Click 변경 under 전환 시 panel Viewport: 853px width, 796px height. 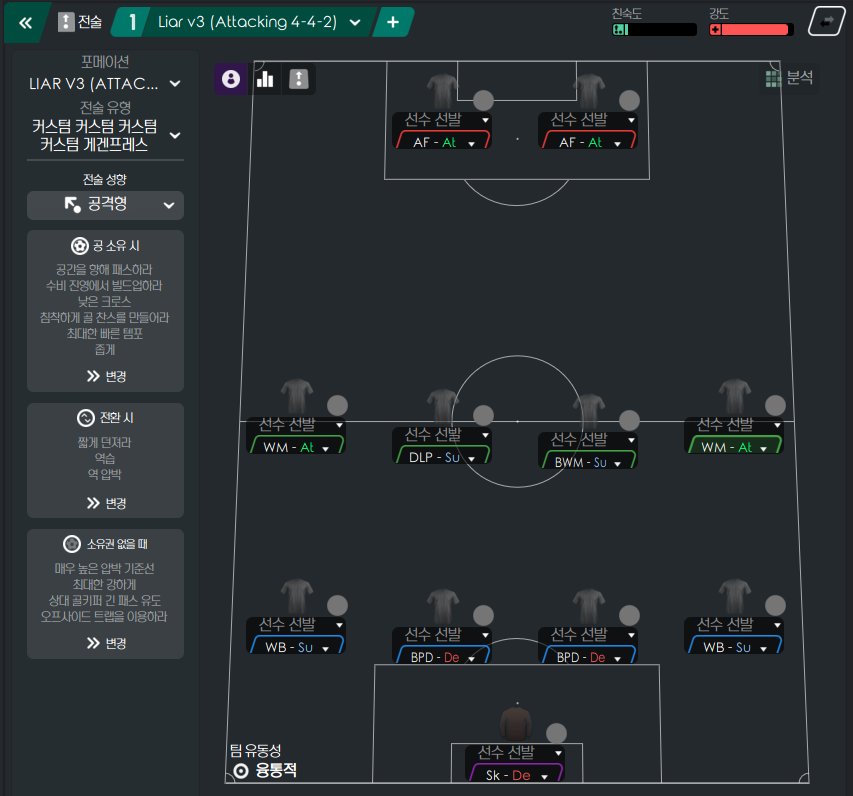106,503
